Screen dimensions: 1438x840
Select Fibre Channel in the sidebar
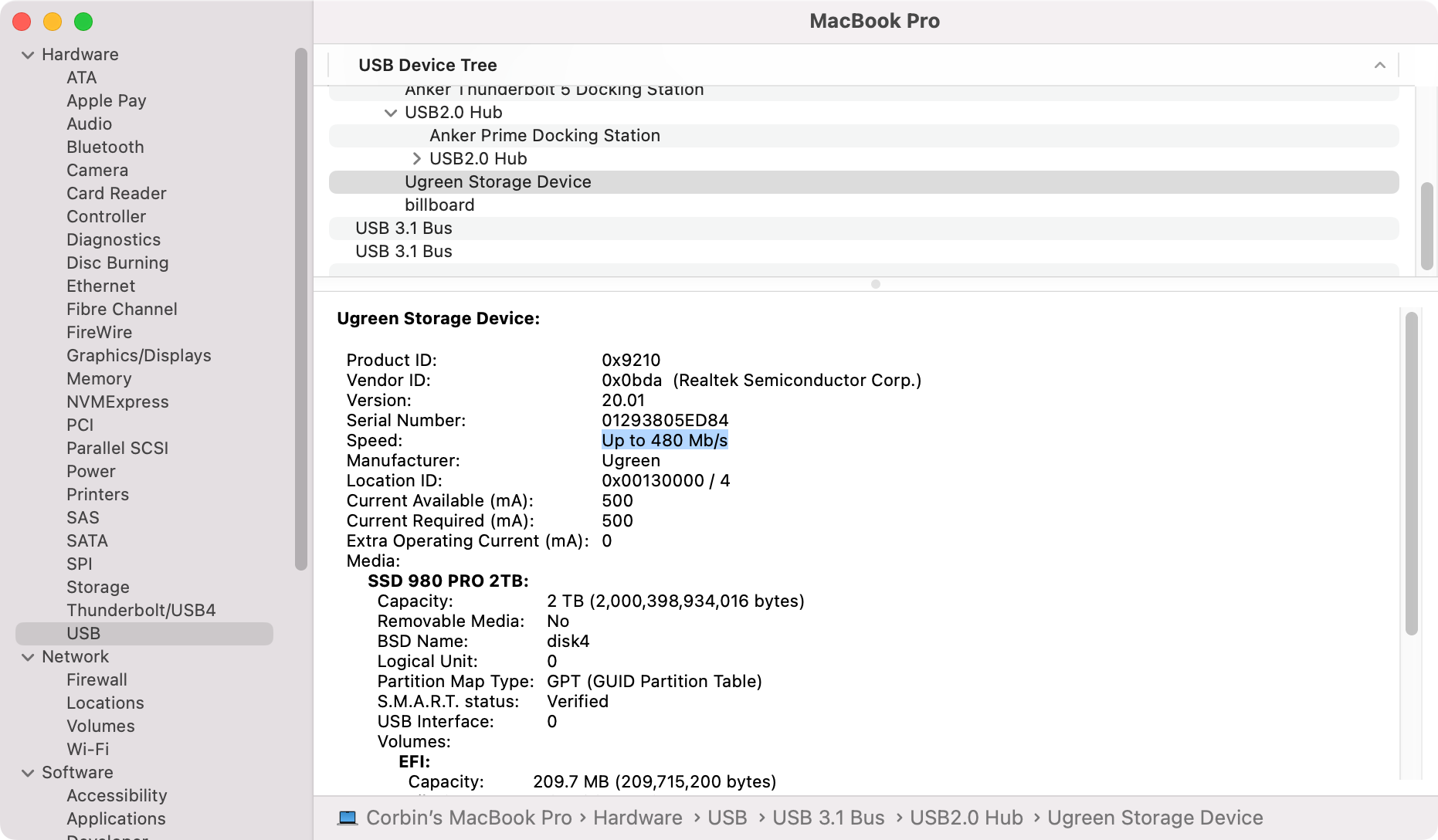point(122,310)
